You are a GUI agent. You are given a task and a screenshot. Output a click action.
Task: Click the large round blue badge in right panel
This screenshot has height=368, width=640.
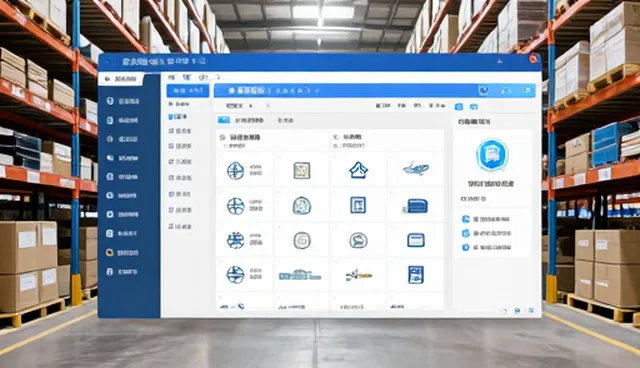tap(492, 155)
